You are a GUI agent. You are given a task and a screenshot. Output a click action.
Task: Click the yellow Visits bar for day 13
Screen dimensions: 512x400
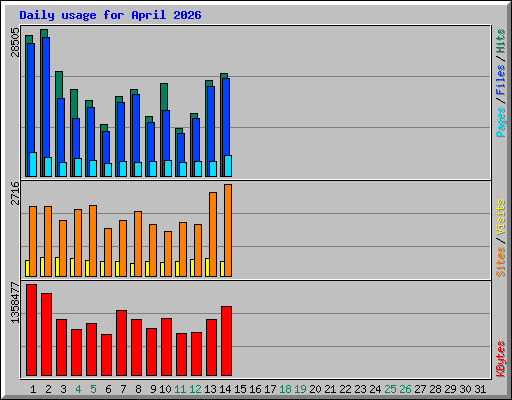point(207,267)
